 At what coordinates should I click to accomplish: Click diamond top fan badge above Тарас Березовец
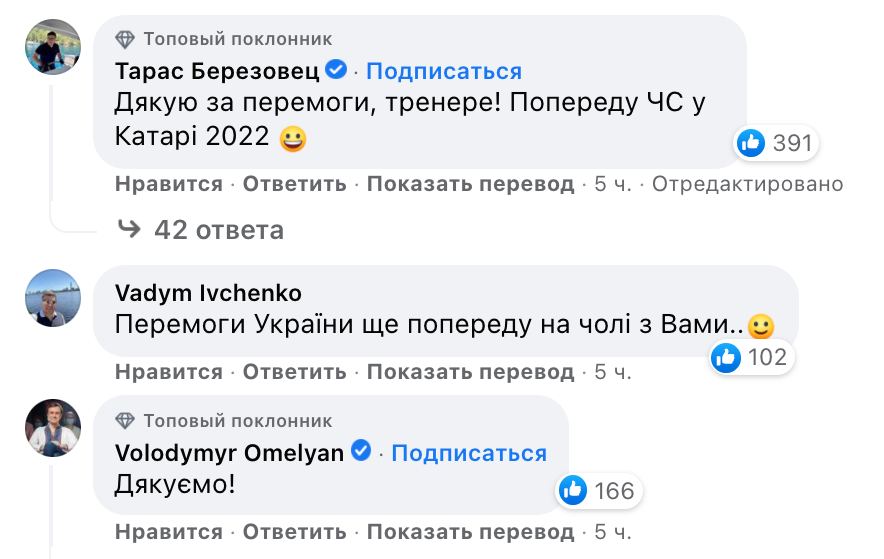[125, 40]
